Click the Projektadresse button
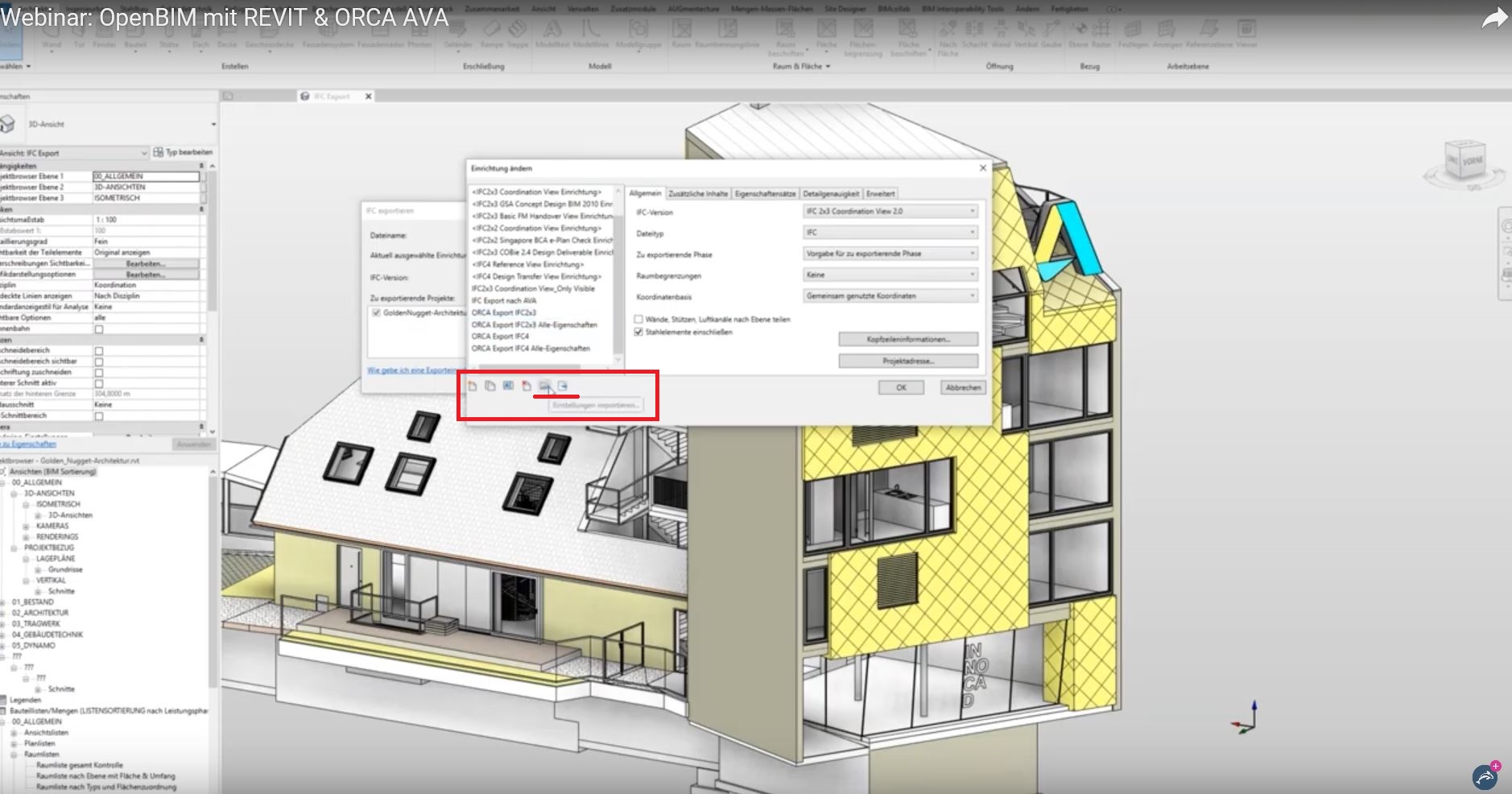Viewport: 1512px width, 794px height. tap(908, 361)
